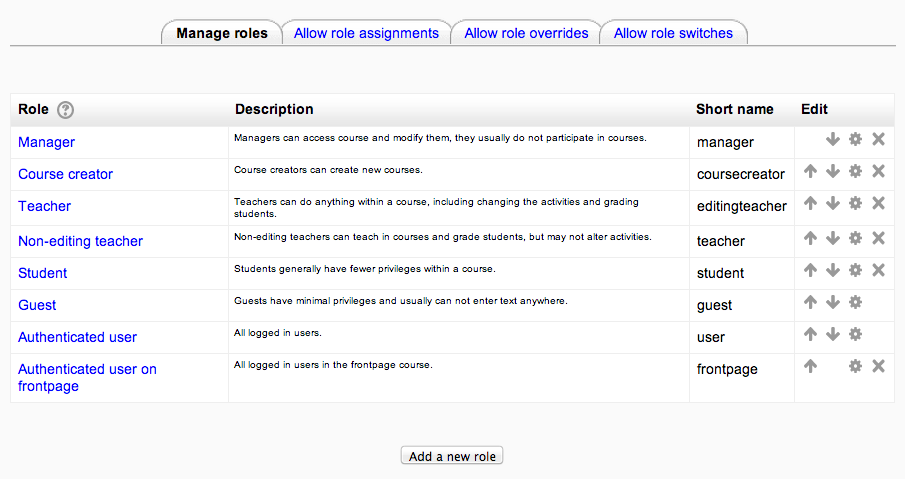905x479 pixels.
Task: Delete the Course creator role
Action: pyautogui.click(x=878, y=171)
